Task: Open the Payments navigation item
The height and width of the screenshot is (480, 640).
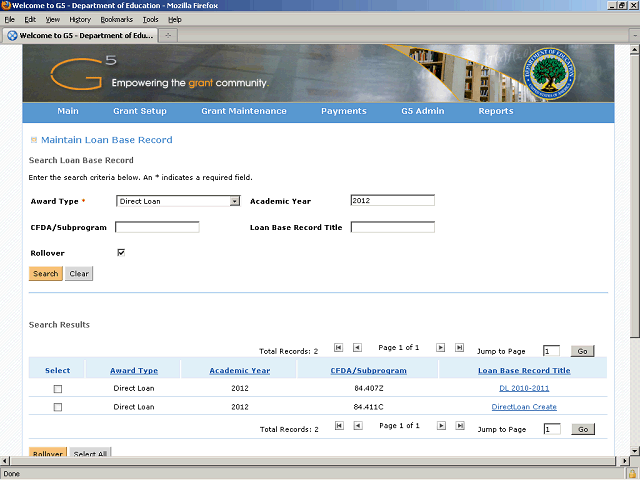Action: pos(344,111)
